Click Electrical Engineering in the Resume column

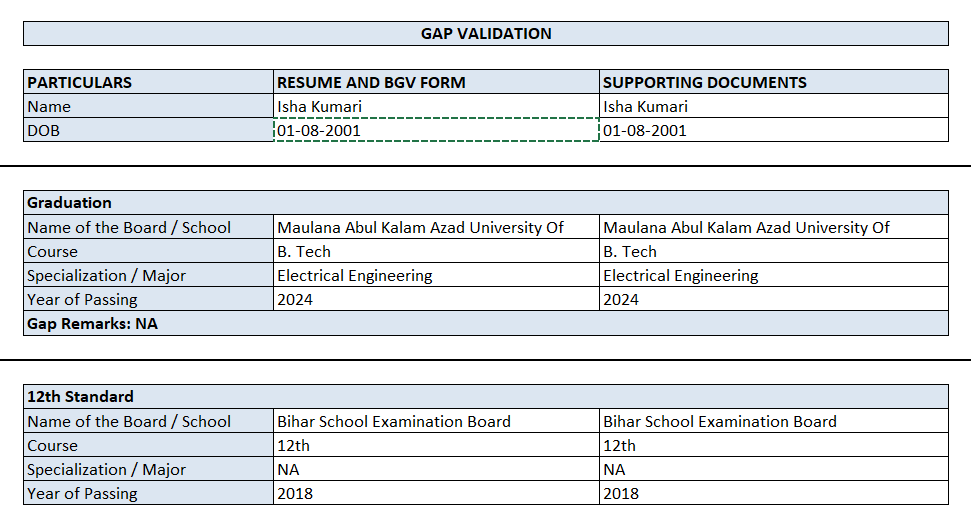tap(436, 275)
